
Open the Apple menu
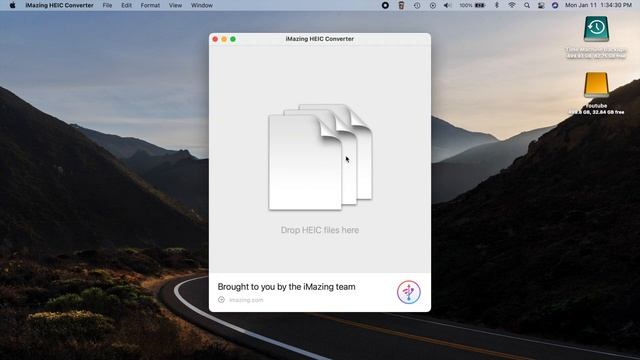[12, 5]
